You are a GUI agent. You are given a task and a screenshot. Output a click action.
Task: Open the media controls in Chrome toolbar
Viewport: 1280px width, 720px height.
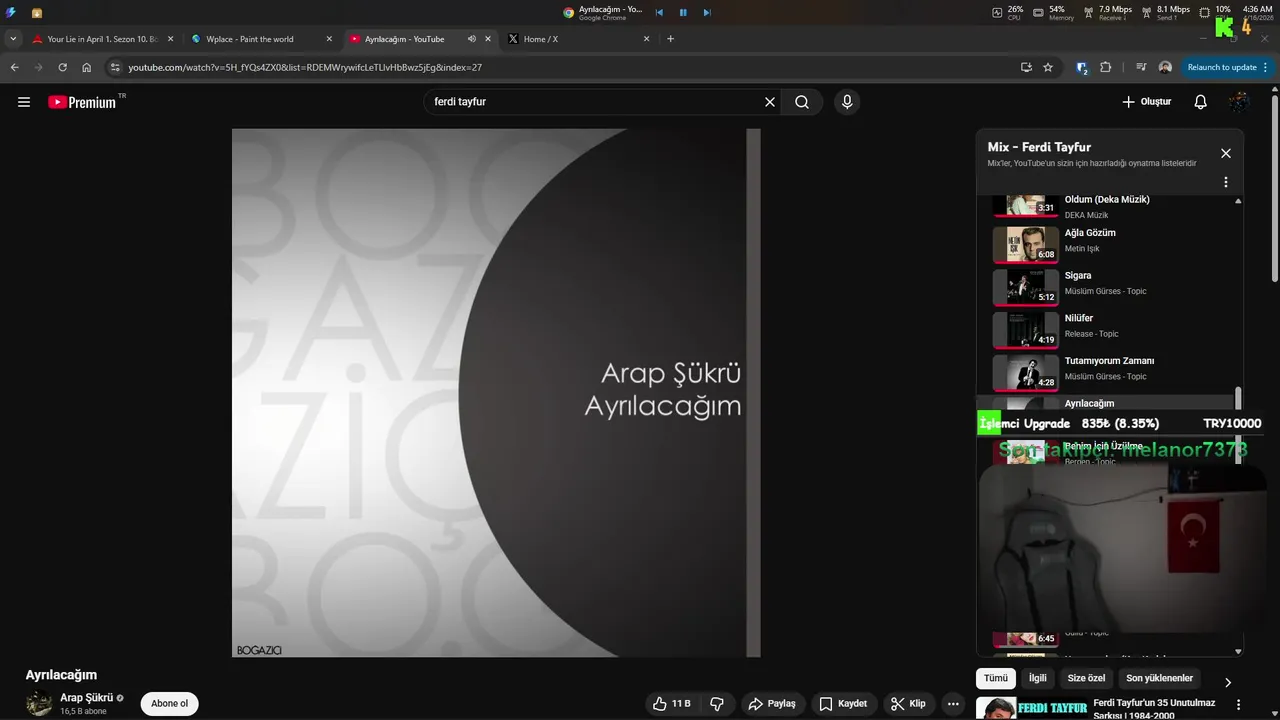pos(1141,67)
